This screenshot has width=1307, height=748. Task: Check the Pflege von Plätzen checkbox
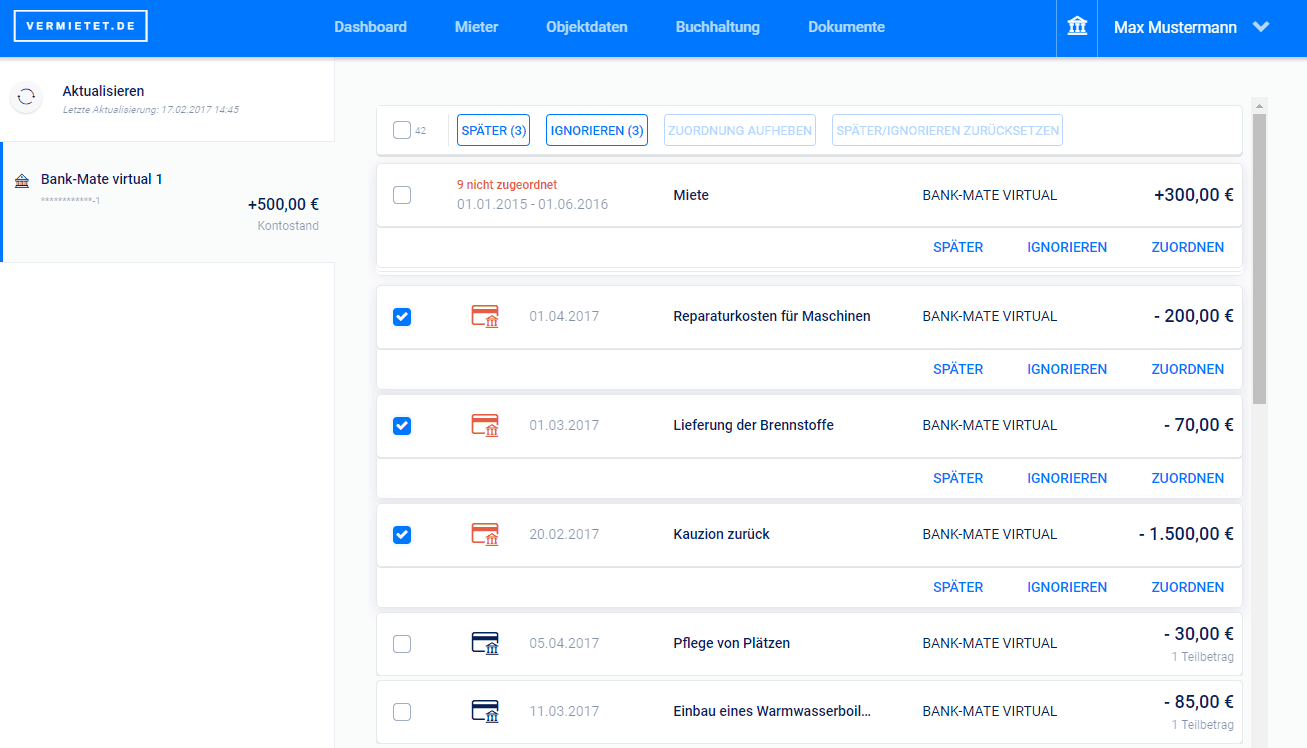coord(402,644)
